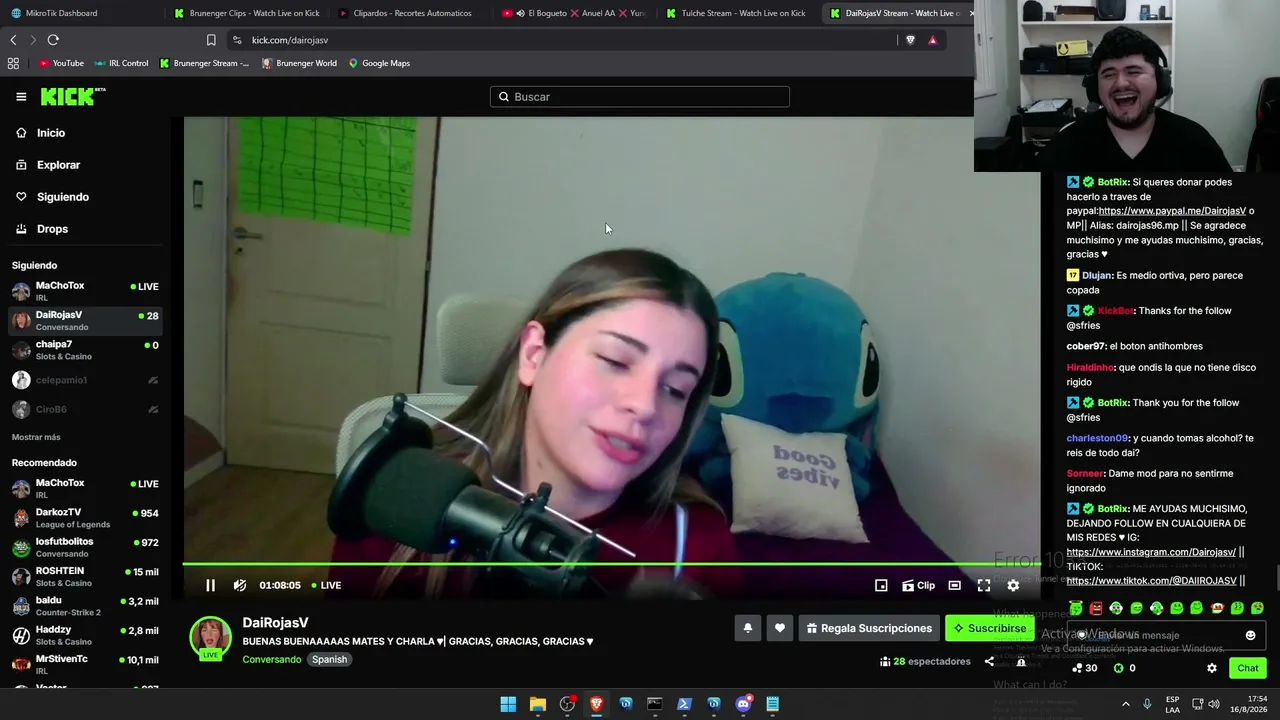Image resolution: width=1280 pixels, height=720 pixels.
Task: Create a Clip of the stream
Action: pyautogui.click(x=918, y=585)
